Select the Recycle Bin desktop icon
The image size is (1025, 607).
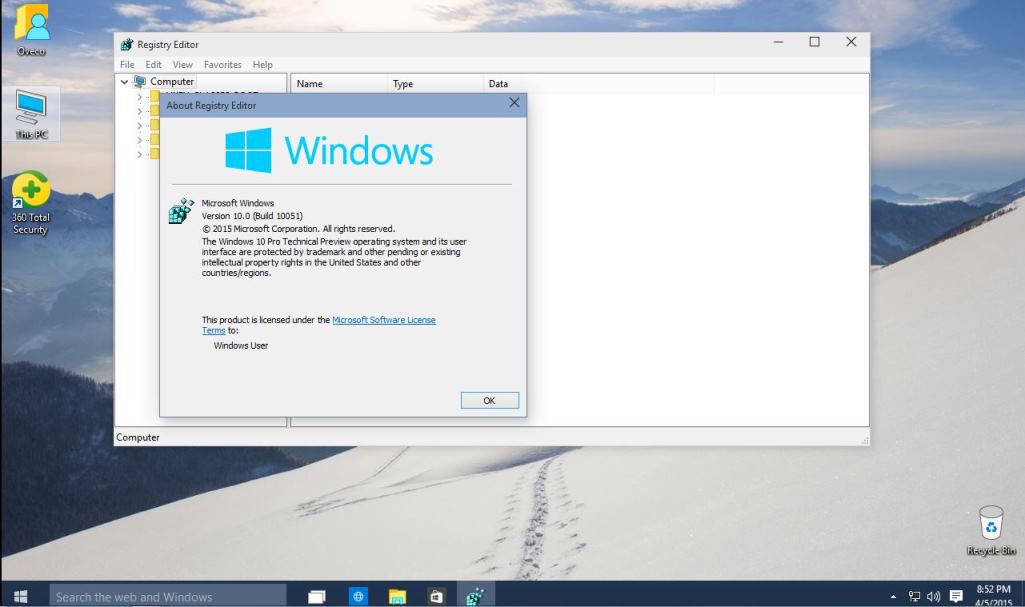(991, 531)
